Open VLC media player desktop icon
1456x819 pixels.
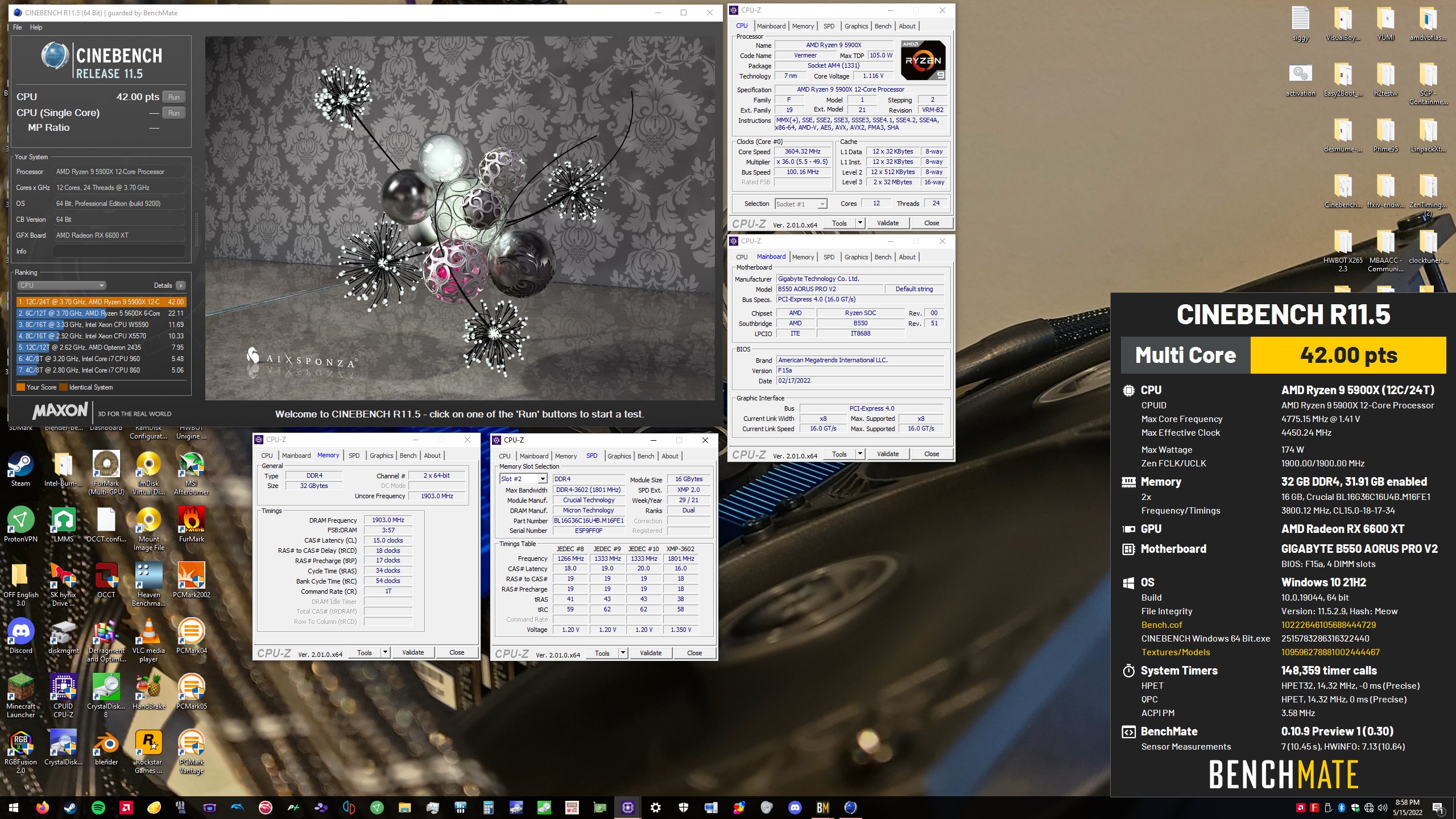148,640
